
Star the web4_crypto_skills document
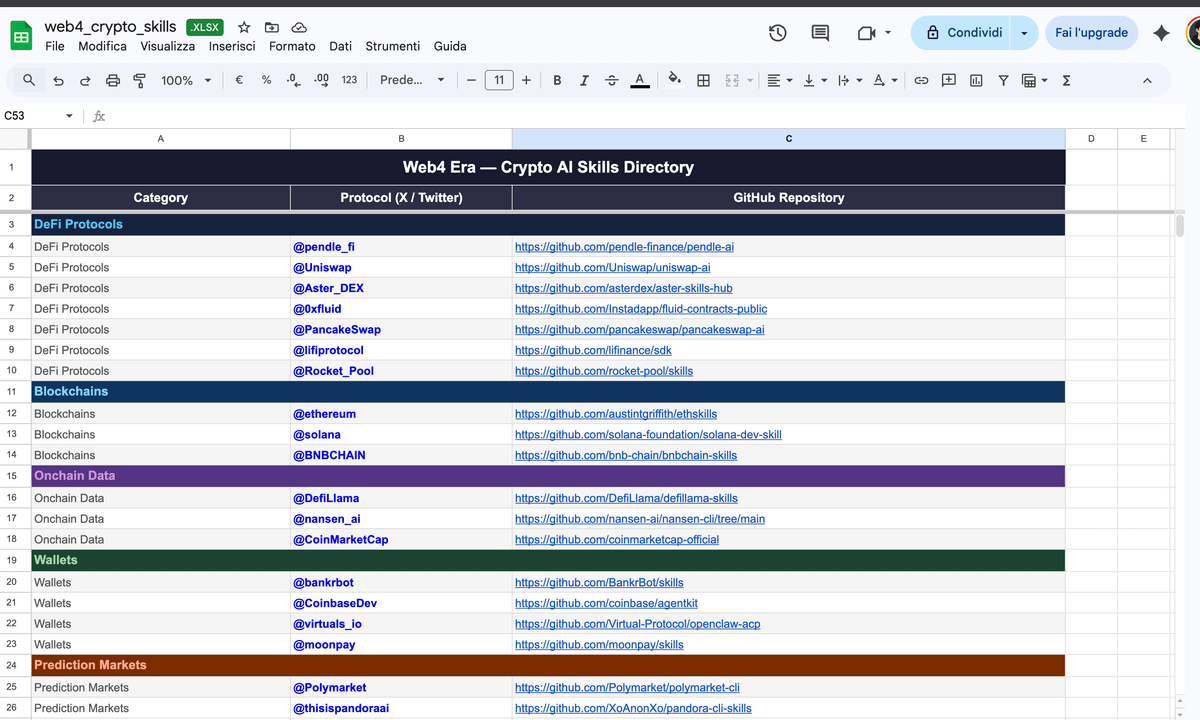(x=244, y=27)
